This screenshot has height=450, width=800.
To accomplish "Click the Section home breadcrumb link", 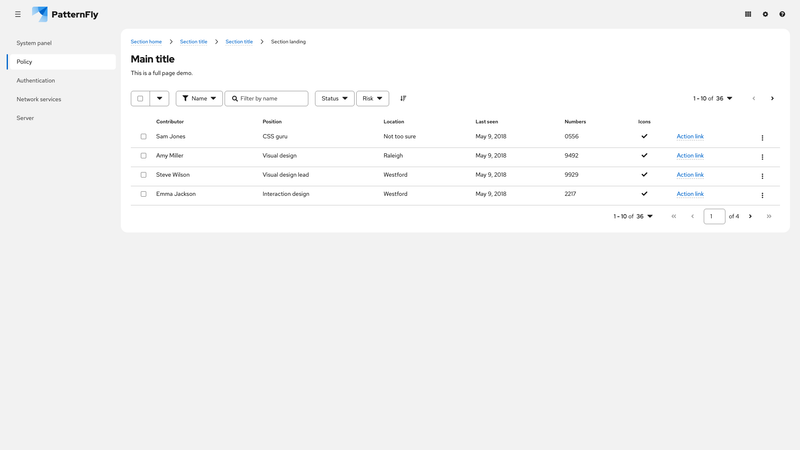I will coord(146,42).
